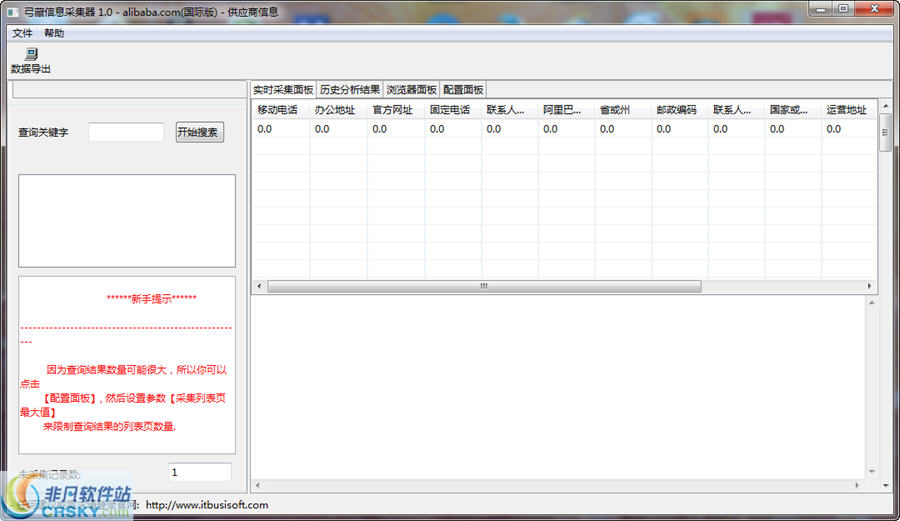This screenshot has height=521, width=900.
Task: Sort by 移动电话 column header
Action: coord(281,110)
